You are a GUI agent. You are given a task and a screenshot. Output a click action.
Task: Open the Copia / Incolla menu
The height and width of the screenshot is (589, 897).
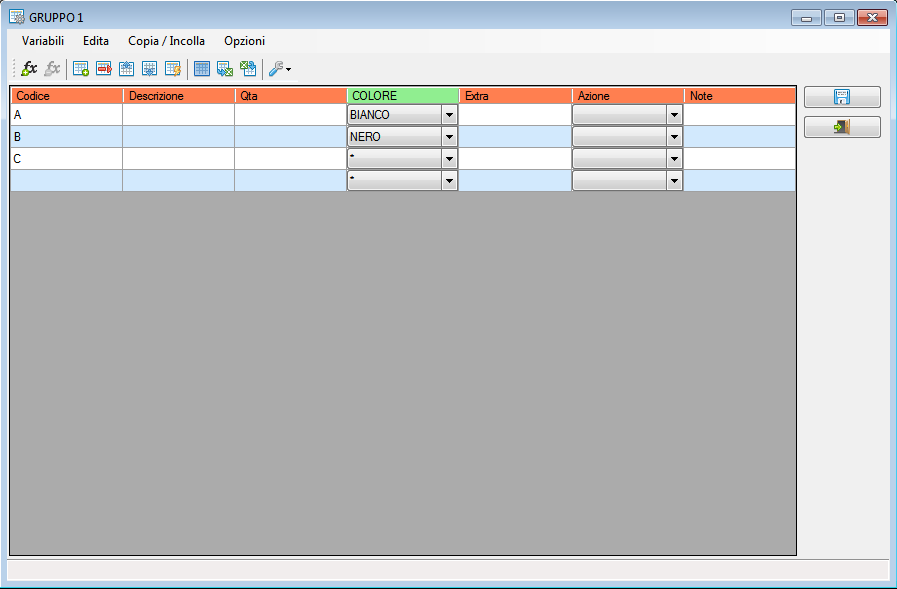[x=166, y=41]
